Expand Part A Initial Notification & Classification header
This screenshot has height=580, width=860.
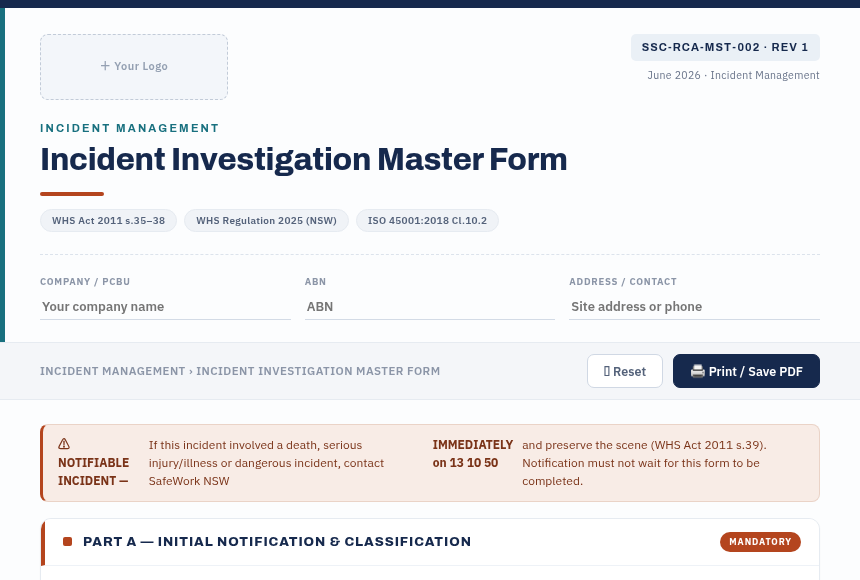tap(430, 542)
